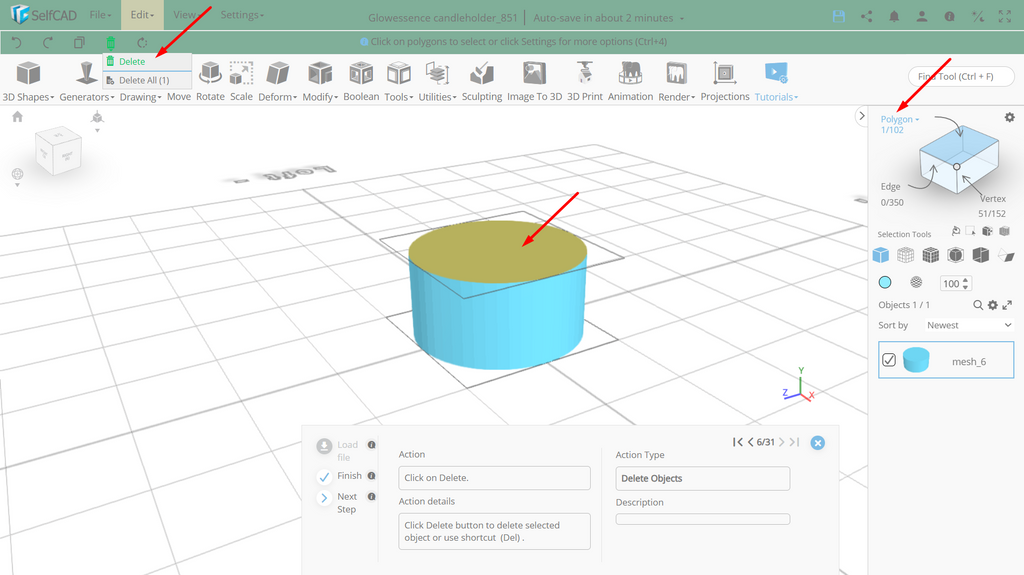Toggle the cube-in-frame selection mode
This screenshot has width=1024, height=575.
tap(955, 255)
